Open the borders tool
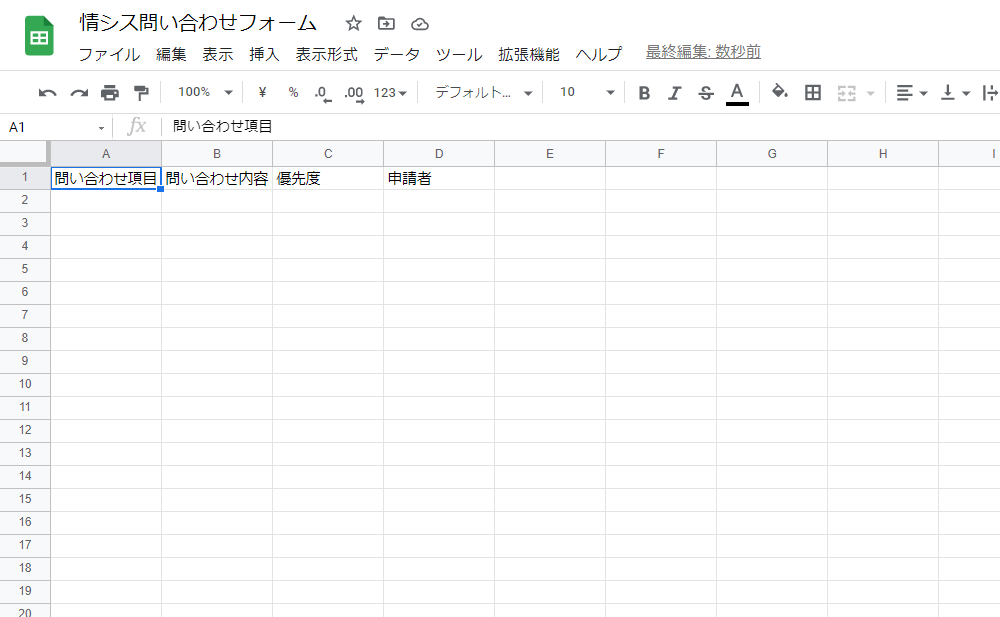 [x=812, y=91]
